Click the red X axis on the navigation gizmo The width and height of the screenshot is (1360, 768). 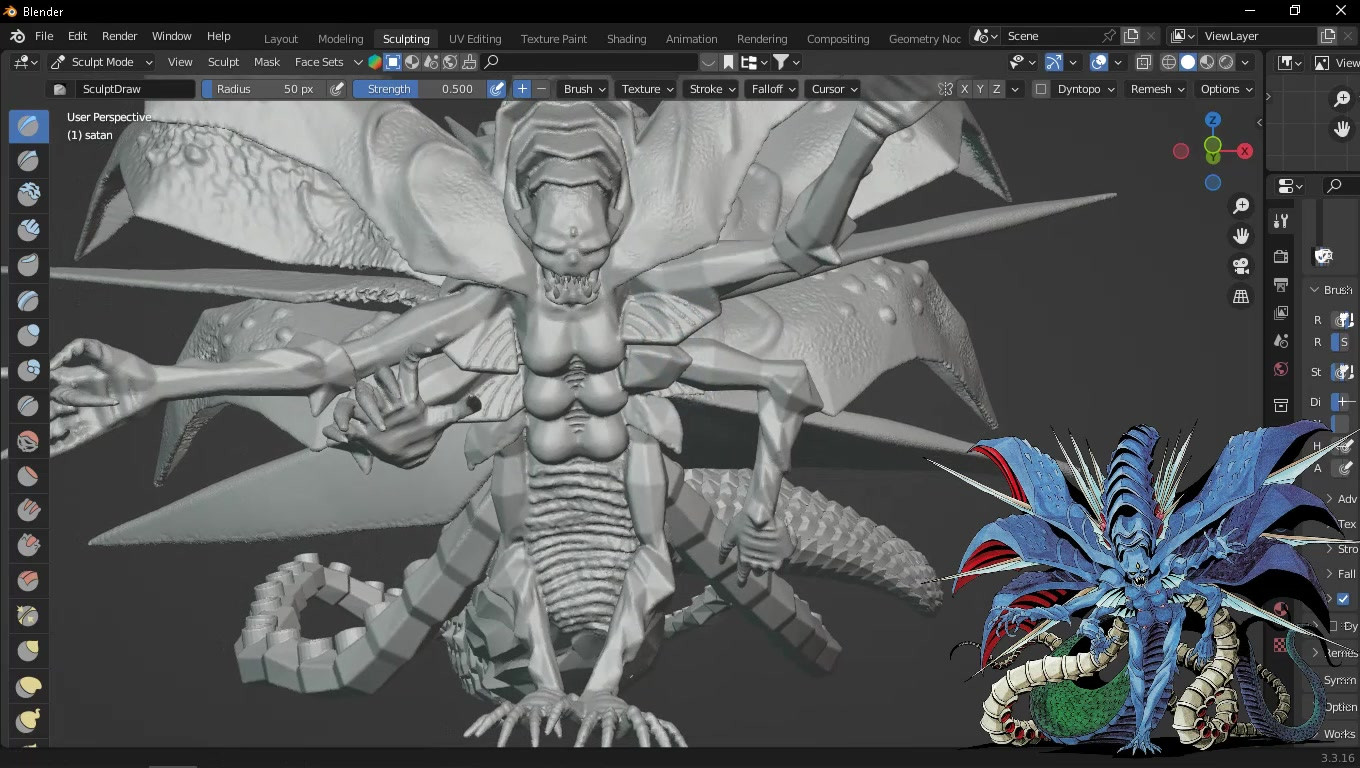[x=1245, y=151]
